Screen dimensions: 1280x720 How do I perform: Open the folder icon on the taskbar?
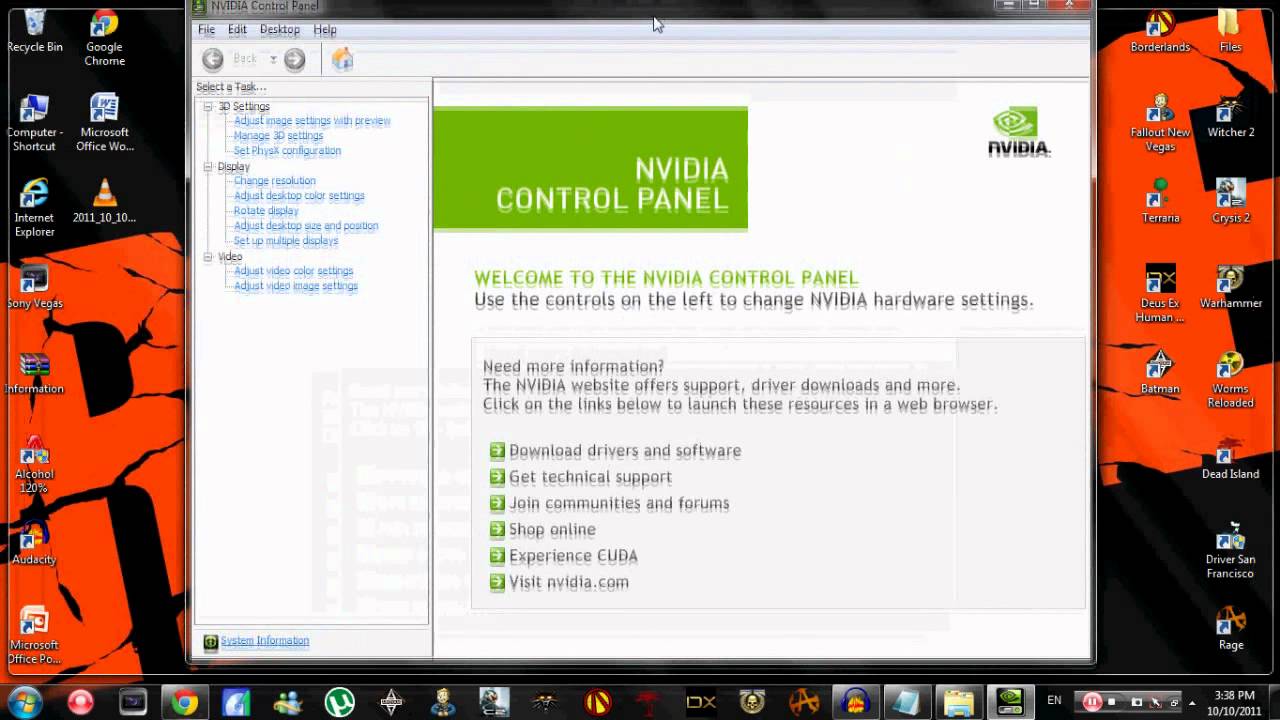958,703
